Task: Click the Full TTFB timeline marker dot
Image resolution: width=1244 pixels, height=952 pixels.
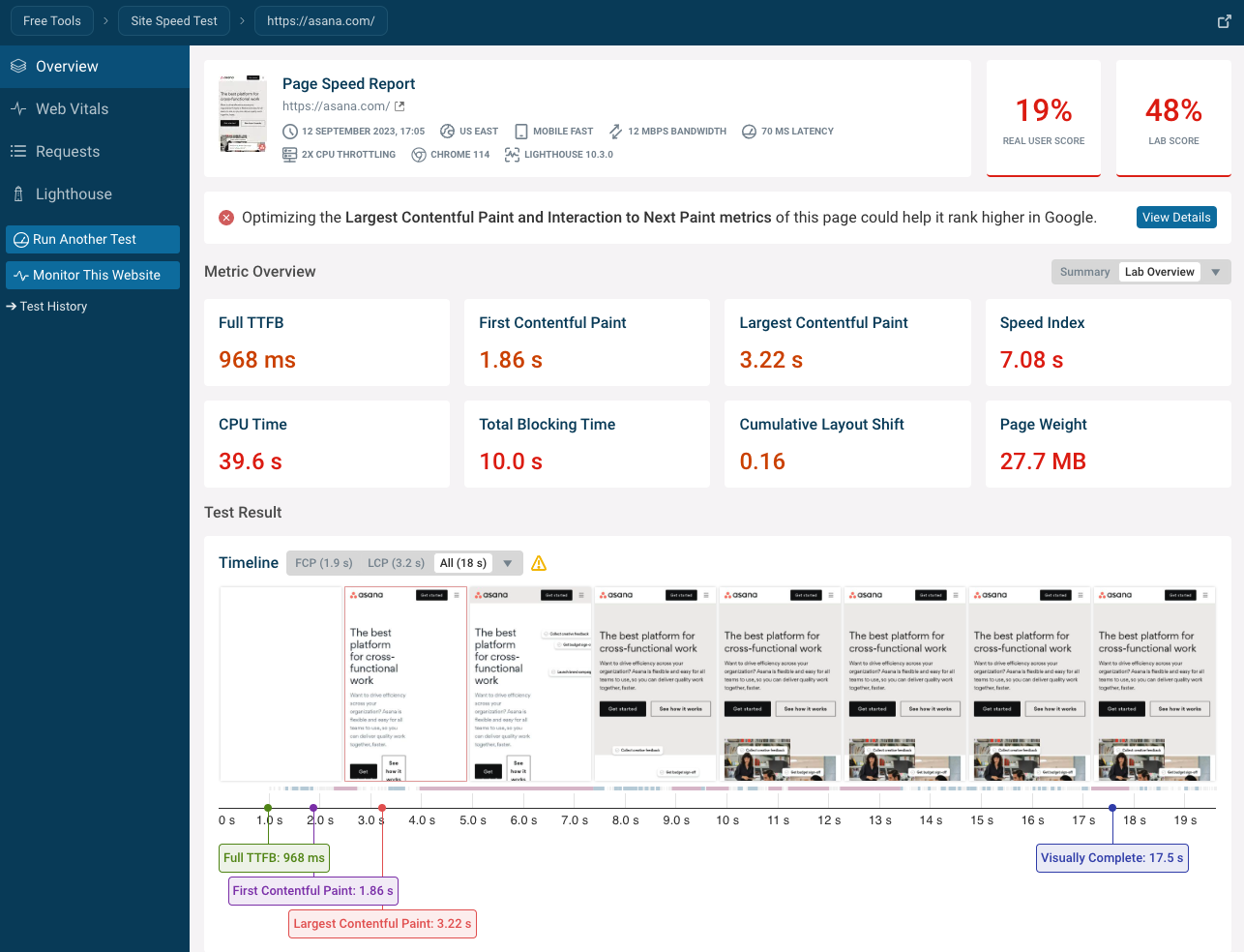Action: click(268, 808)
